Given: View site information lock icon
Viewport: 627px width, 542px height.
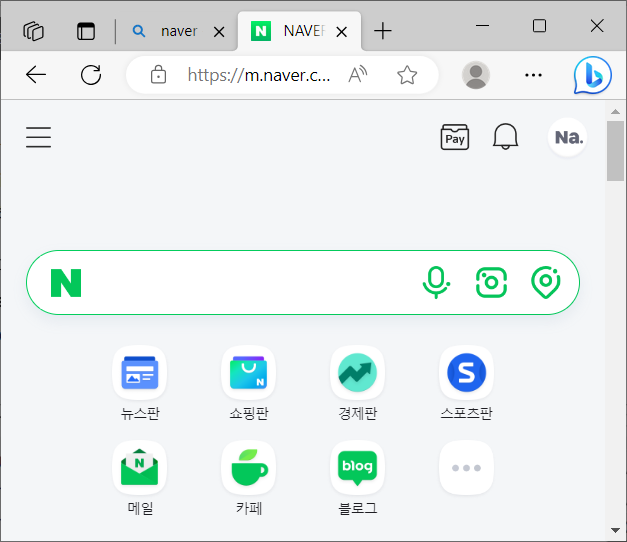Looking at the screenshot, I should coord(158,75).
